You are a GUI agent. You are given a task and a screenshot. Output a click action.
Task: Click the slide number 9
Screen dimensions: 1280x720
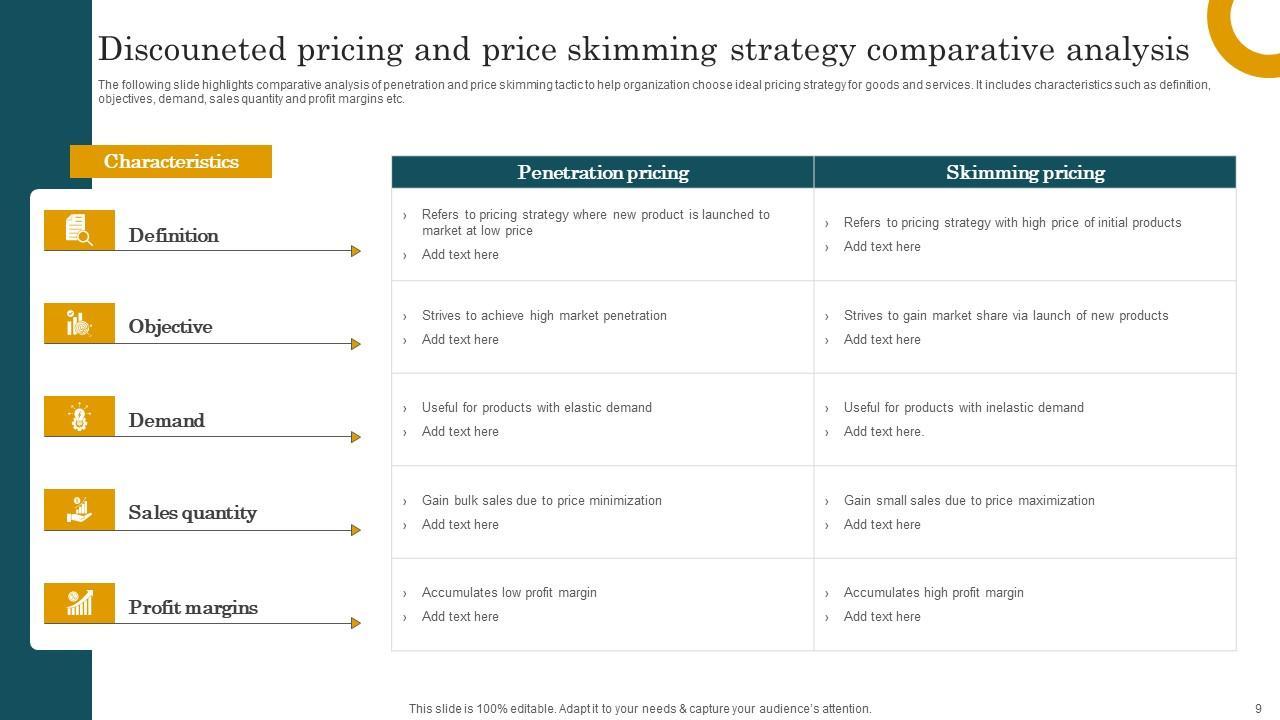(x=1258, y=708)
